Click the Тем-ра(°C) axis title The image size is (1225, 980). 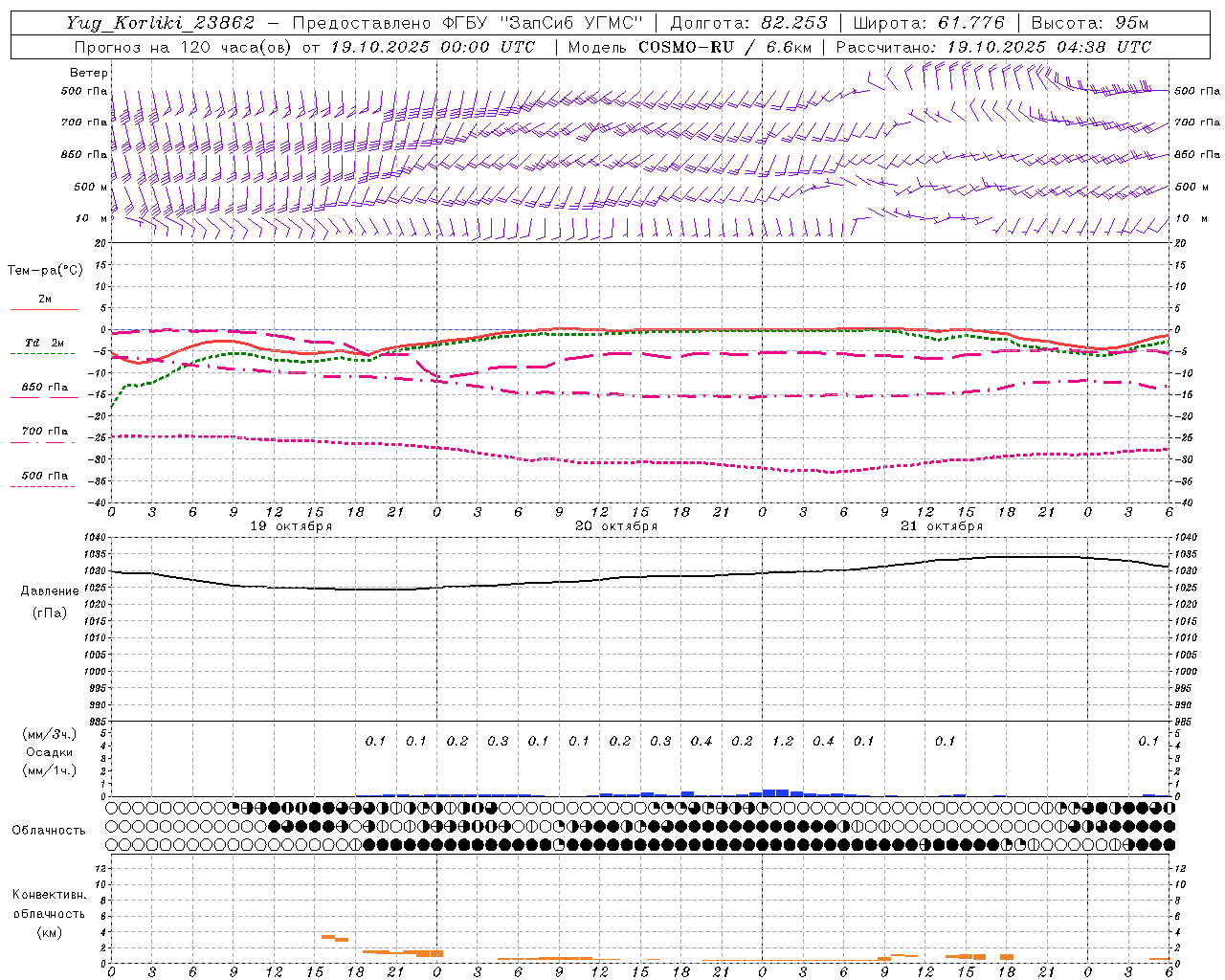pos(45,270)
